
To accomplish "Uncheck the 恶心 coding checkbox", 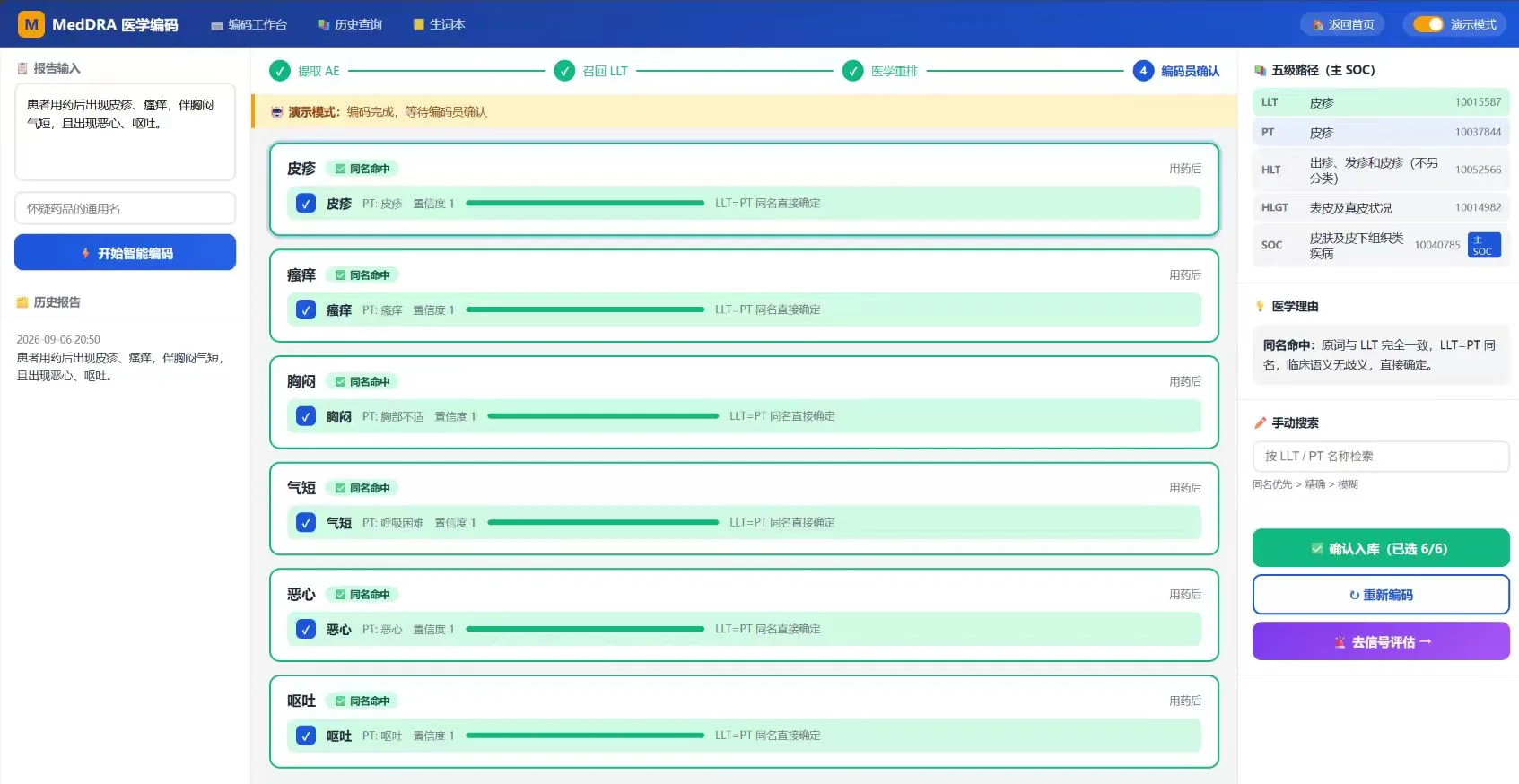I will tap(306, 629).
